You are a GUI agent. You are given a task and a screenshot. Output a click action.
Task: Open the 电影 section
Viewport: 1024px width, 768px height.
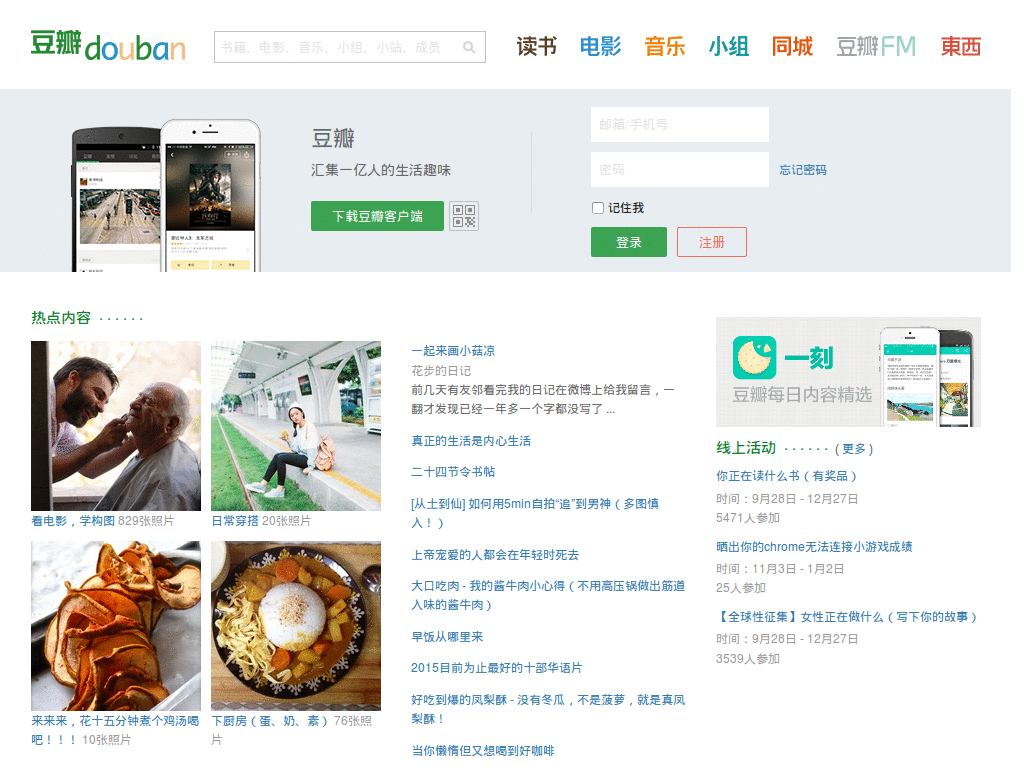click(600, 46)
